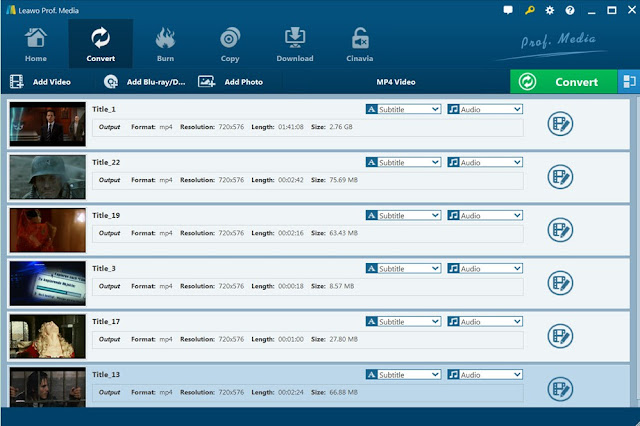
Task: Open the MP4 Video format selector
Action: 396,82
